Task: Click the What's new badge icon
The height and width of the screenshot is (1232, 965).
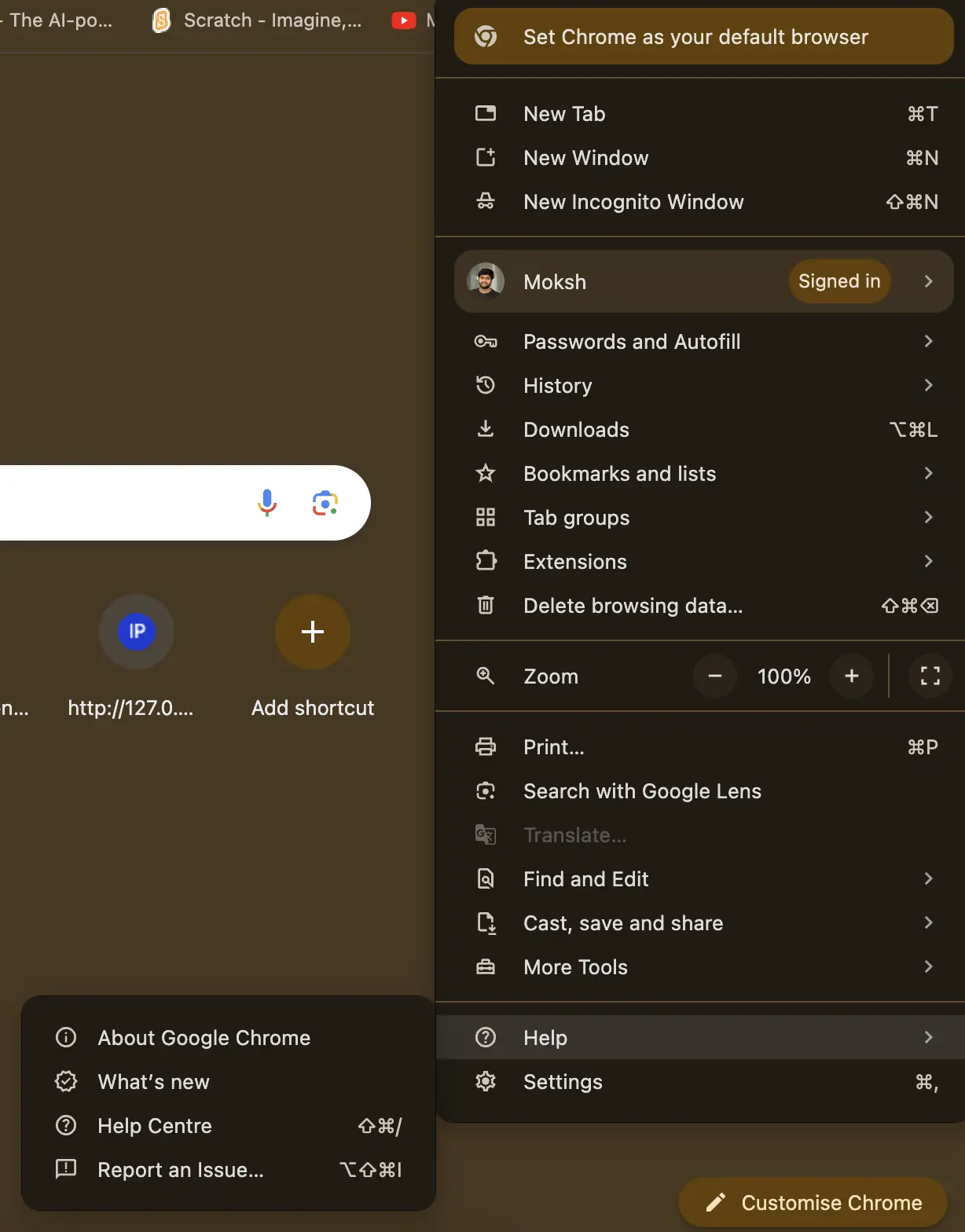Action: 66,1082
